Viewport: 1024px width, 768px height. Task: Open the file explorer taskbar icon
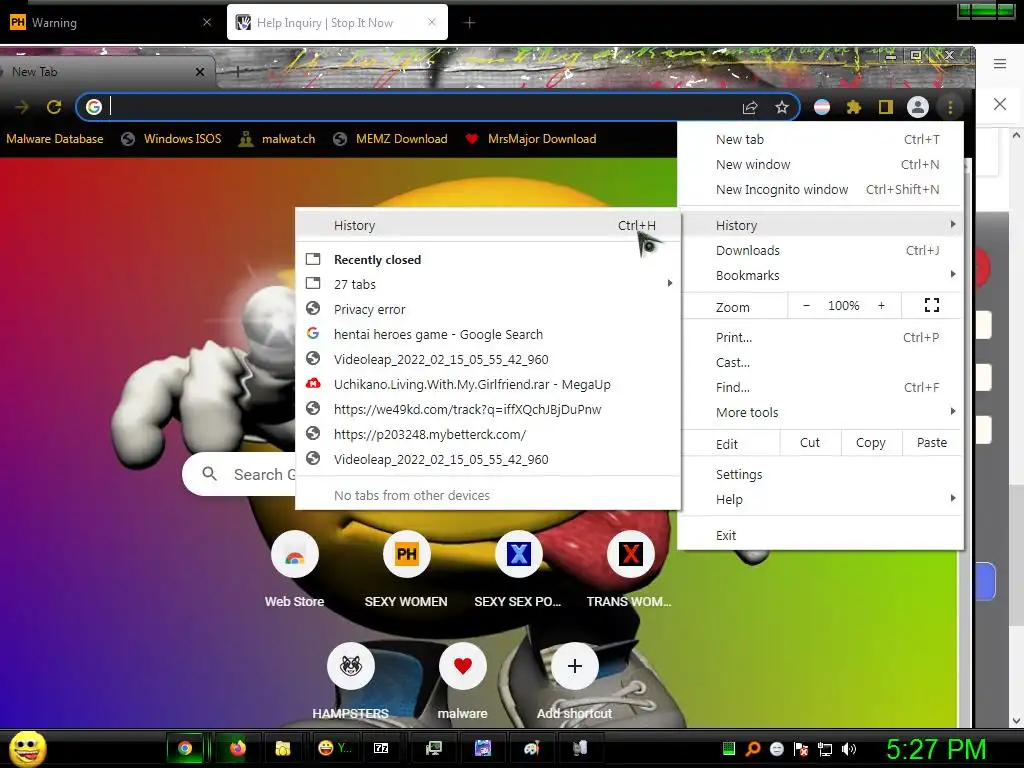tap(283, 748)
